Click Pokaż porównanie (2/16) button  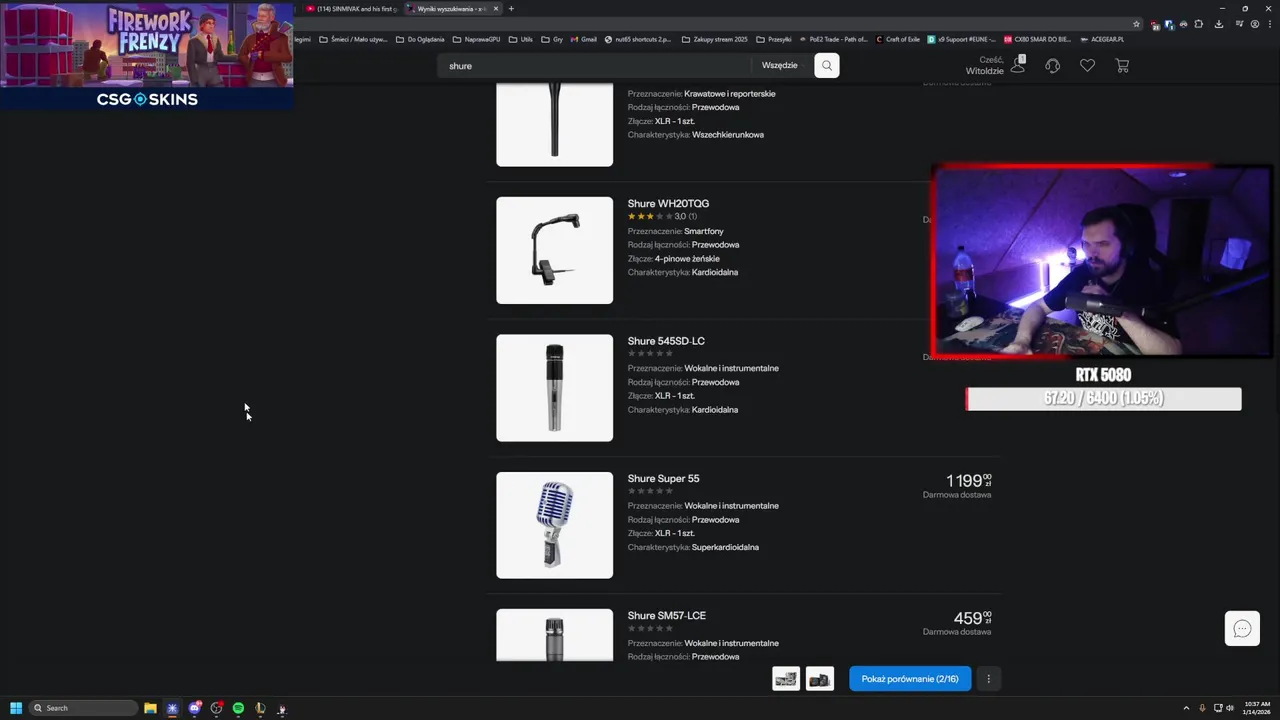tap(910, 679)
